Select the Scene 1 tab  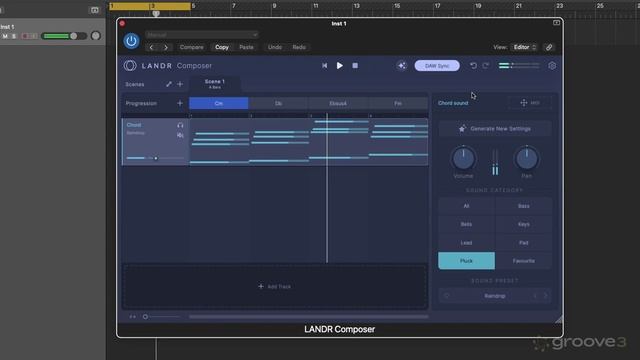pyautogui.click(x=215, y=84)
